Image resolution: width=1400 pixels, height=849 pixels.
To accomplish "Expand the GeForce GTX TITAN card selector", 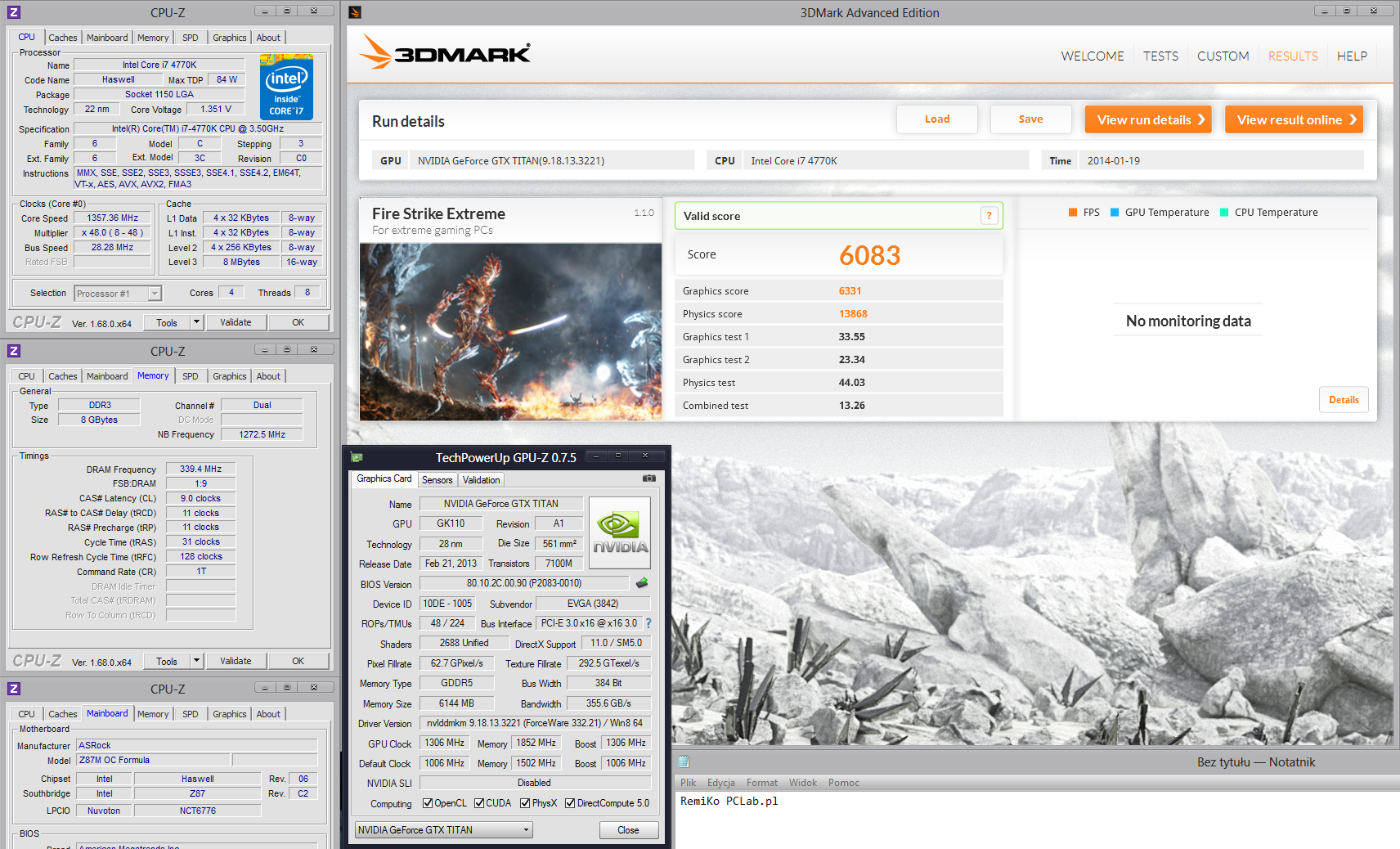I will coord(527,830).
